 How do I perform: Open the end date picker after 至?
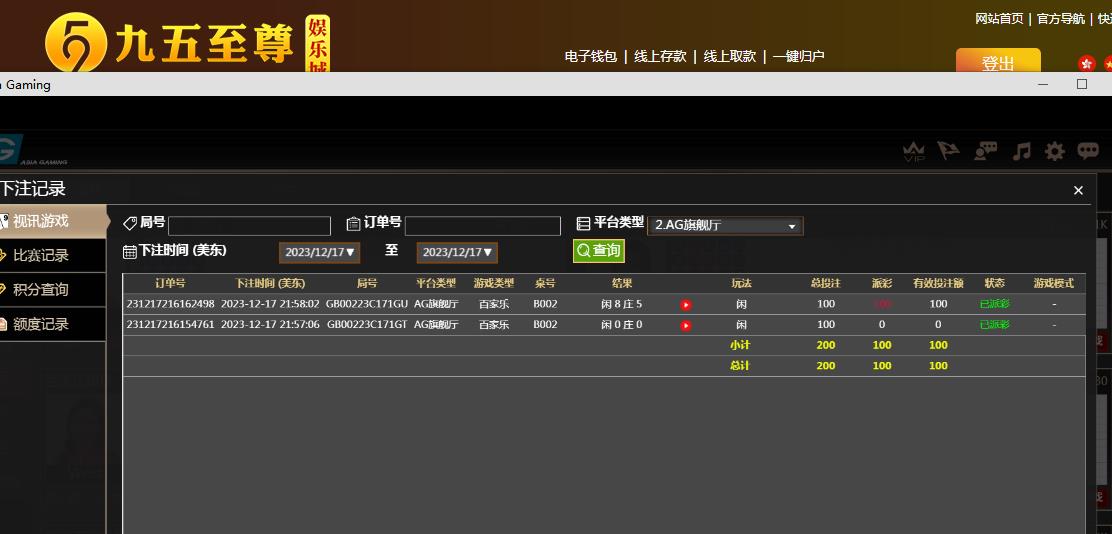(x=457, y=252)
